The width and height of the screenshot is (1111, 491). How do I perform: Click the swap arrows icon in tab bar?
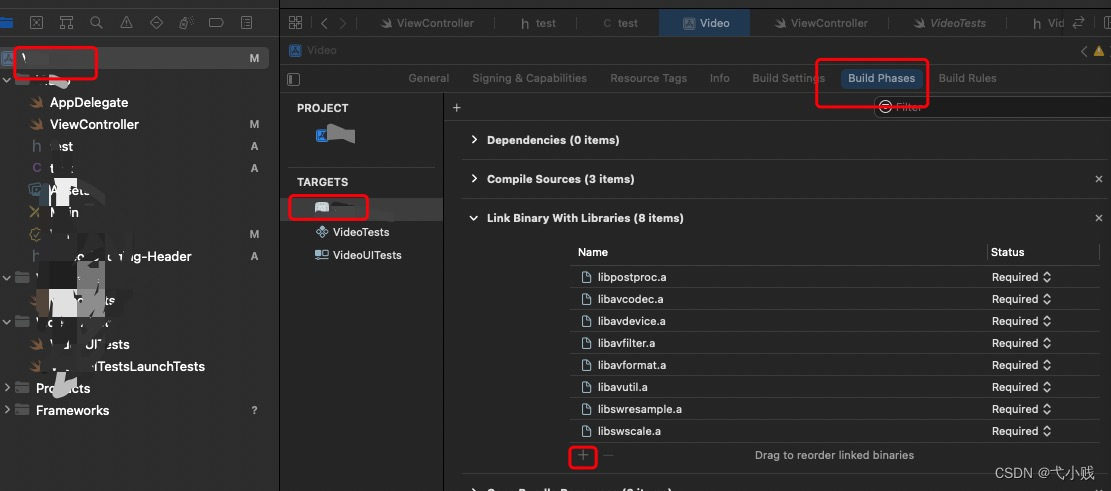1078,23
